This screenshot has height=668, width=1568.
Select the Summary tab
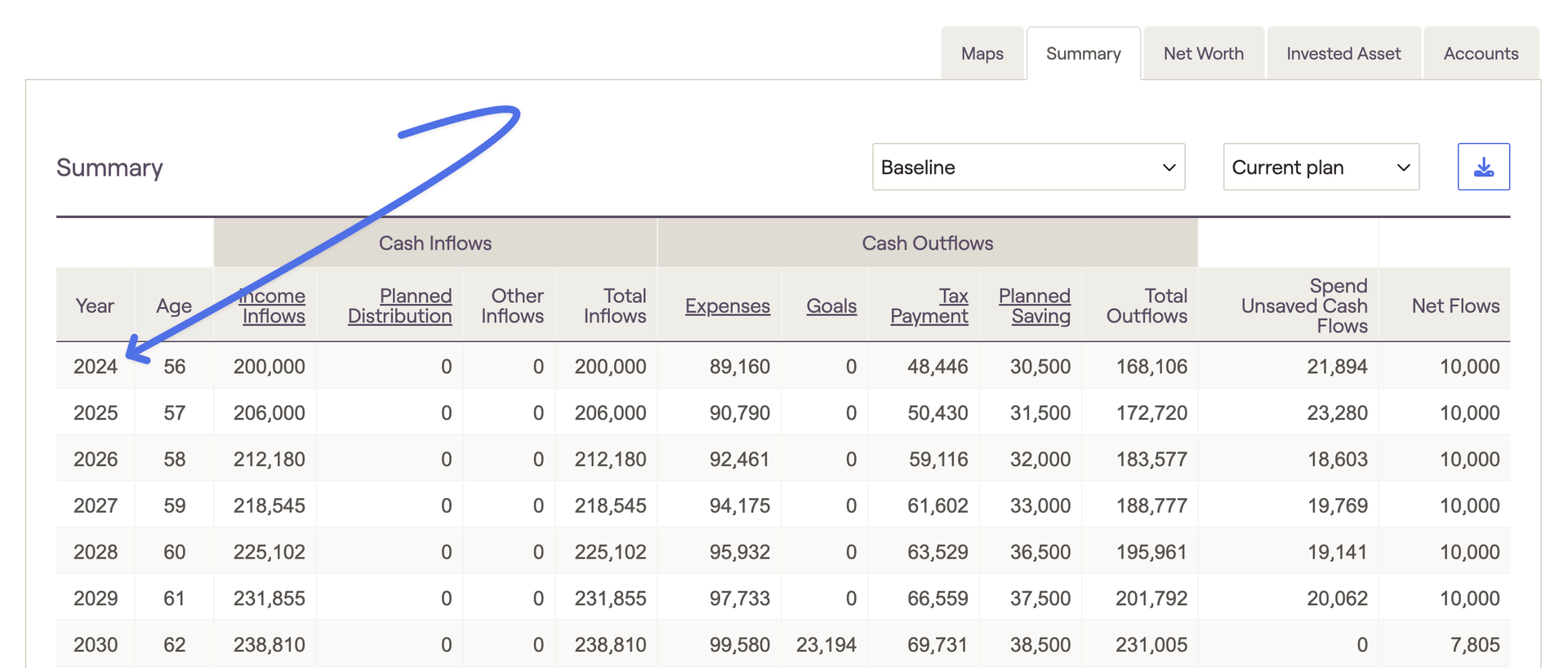(1083, 54)
